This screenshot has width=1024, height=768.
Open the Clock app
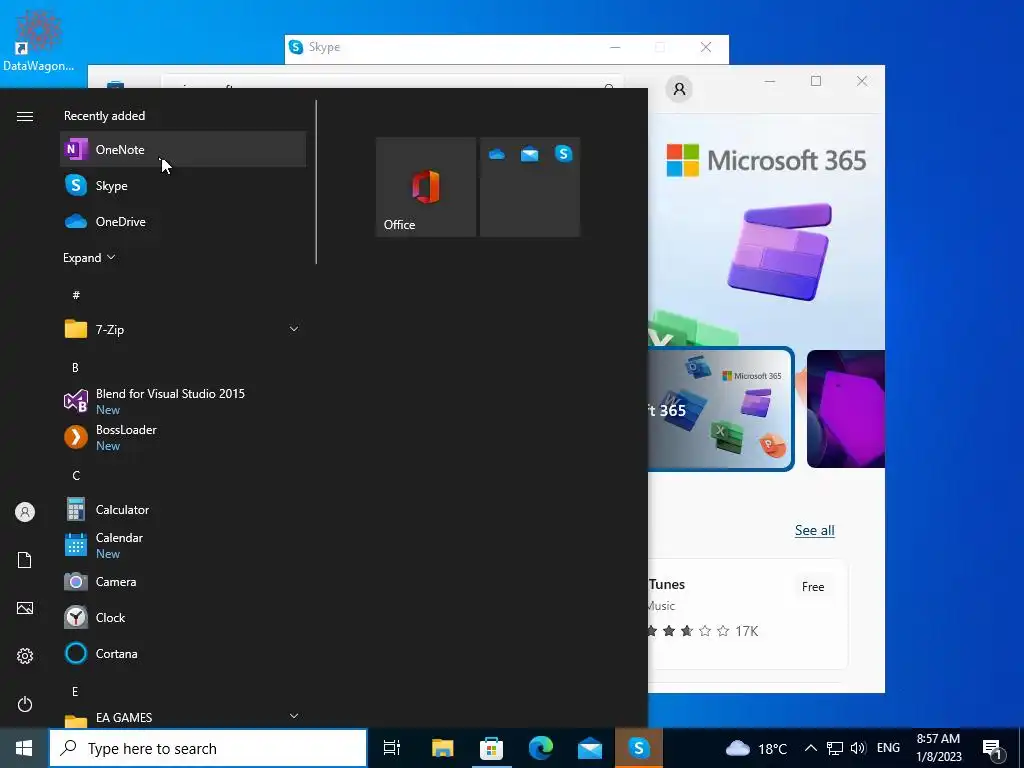[x=183, y=617]
